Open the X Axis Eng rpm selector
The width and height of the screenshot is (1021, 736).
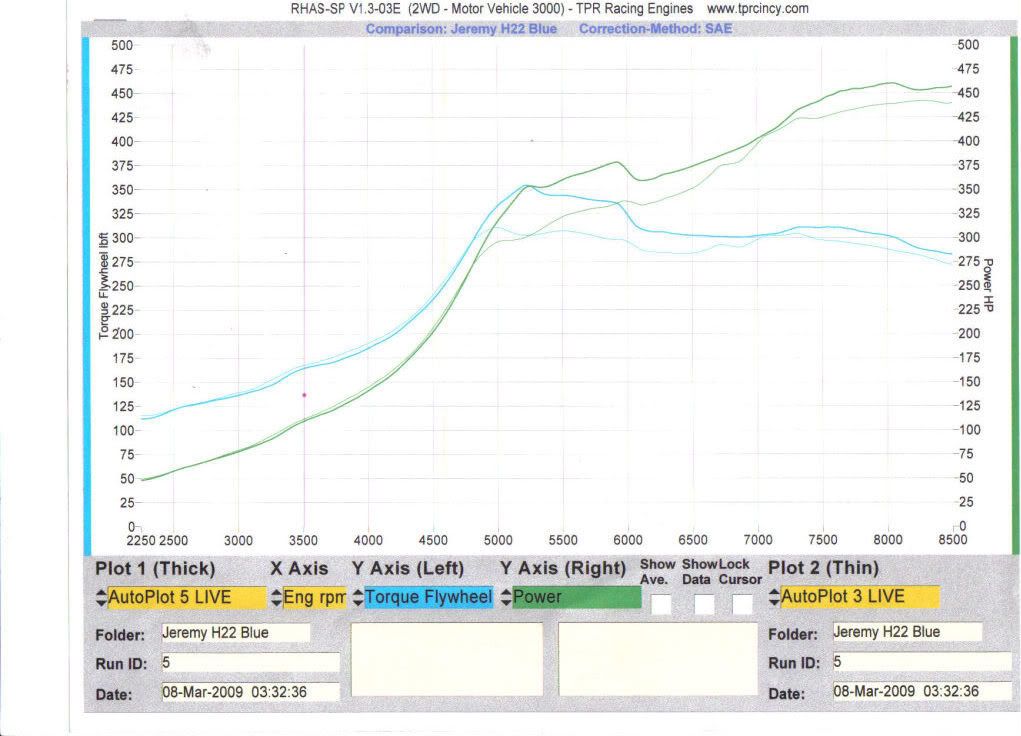pos(315,598)
